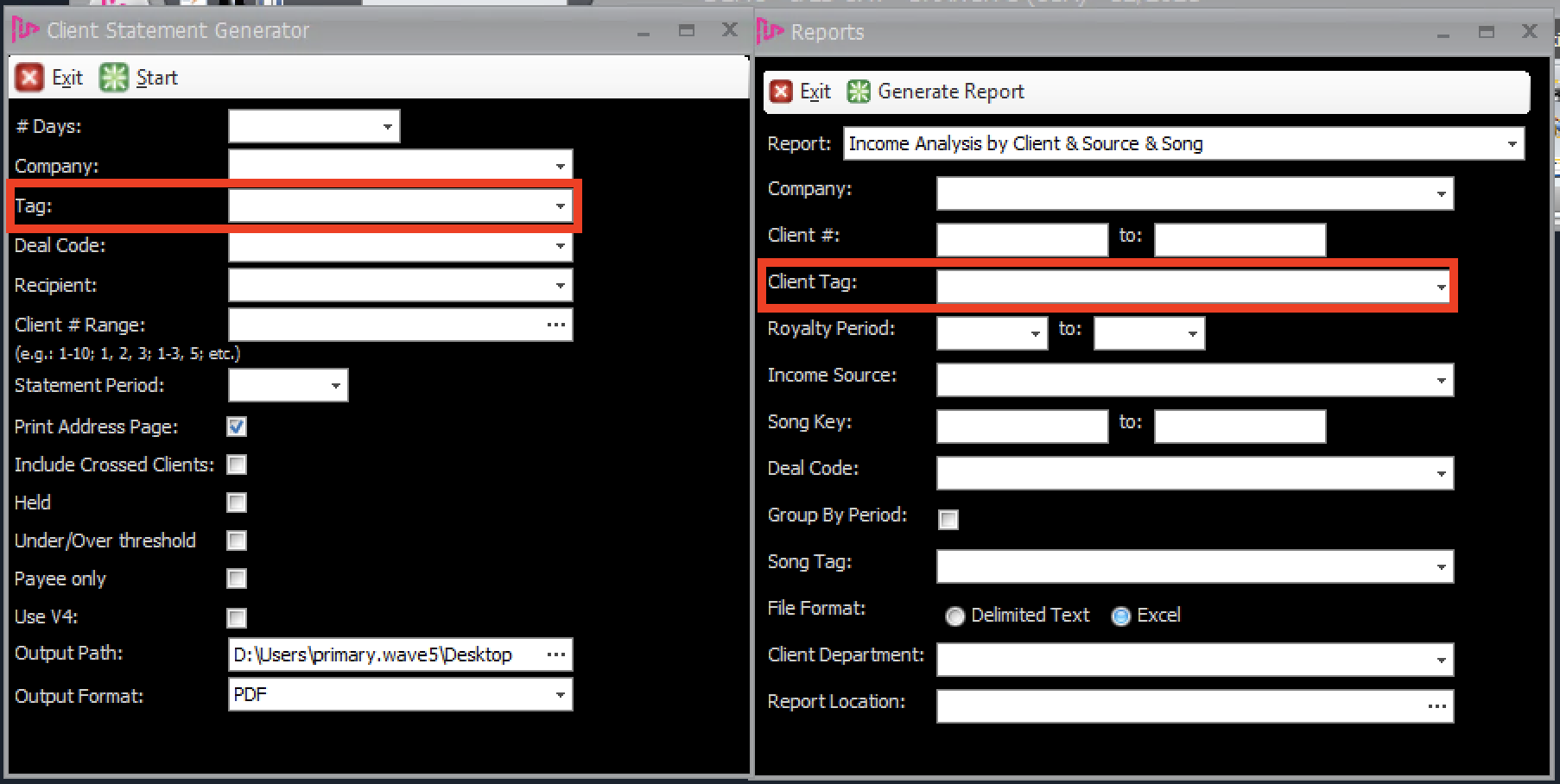Click the first Client # input field
The image size is (1560, 784).
click(1022, 240)
